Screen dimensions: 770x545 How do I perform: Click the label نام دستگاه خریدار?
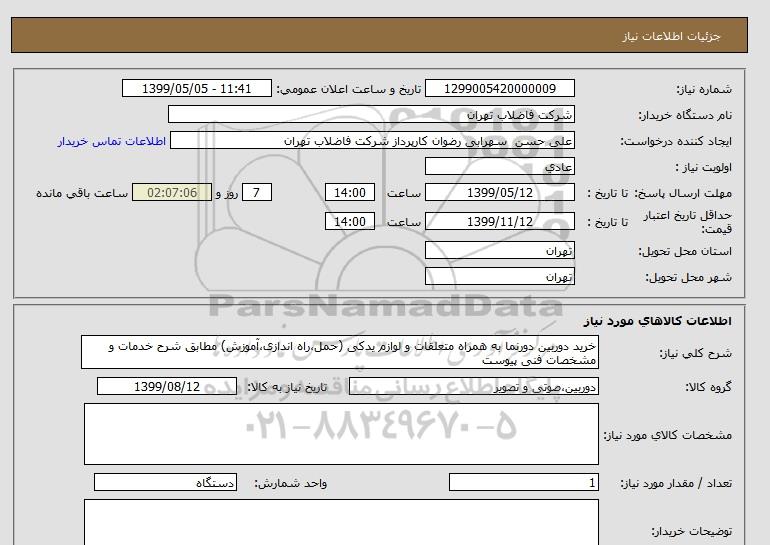click(x=685, y=115)
